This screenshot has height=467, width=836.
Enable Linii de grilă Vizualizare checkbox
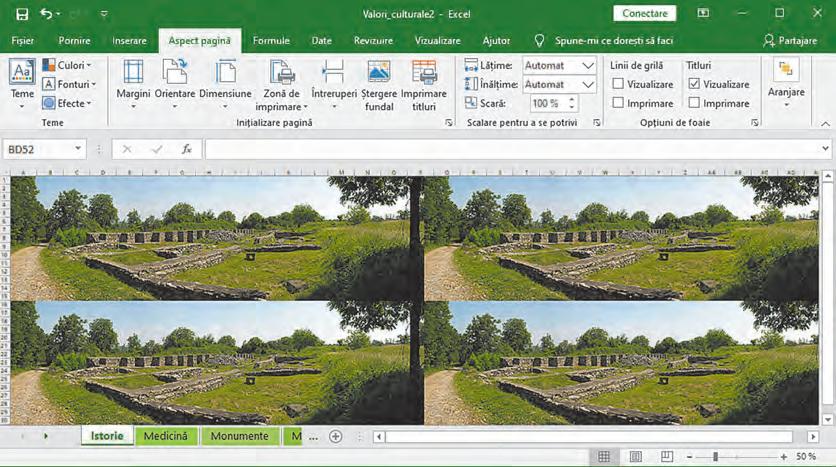pos(618,84)
